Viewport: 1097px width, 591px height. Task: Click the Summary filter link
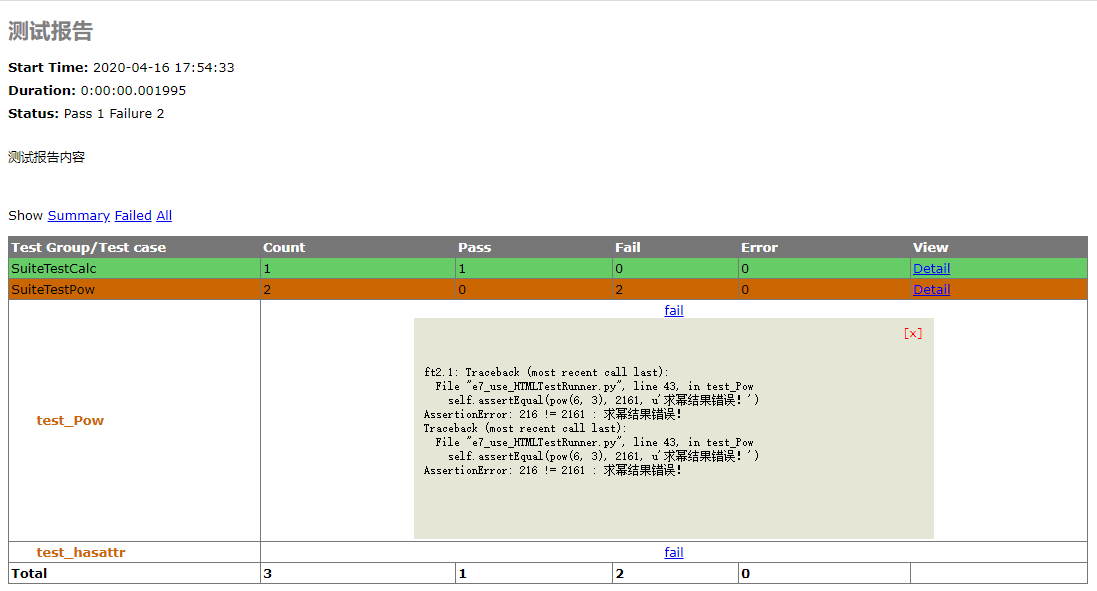78,215
